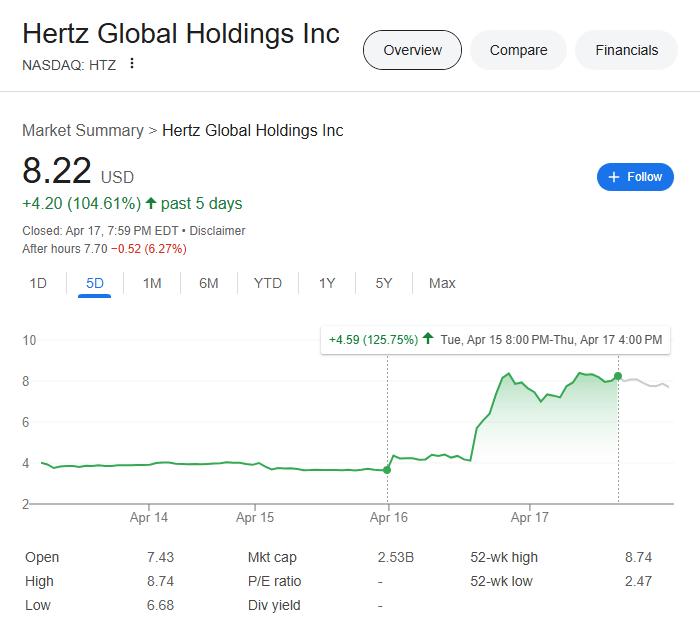This screenshot has width=700, height=624.
Task: Select the 5Y chart range
Action: coord(384,283)
